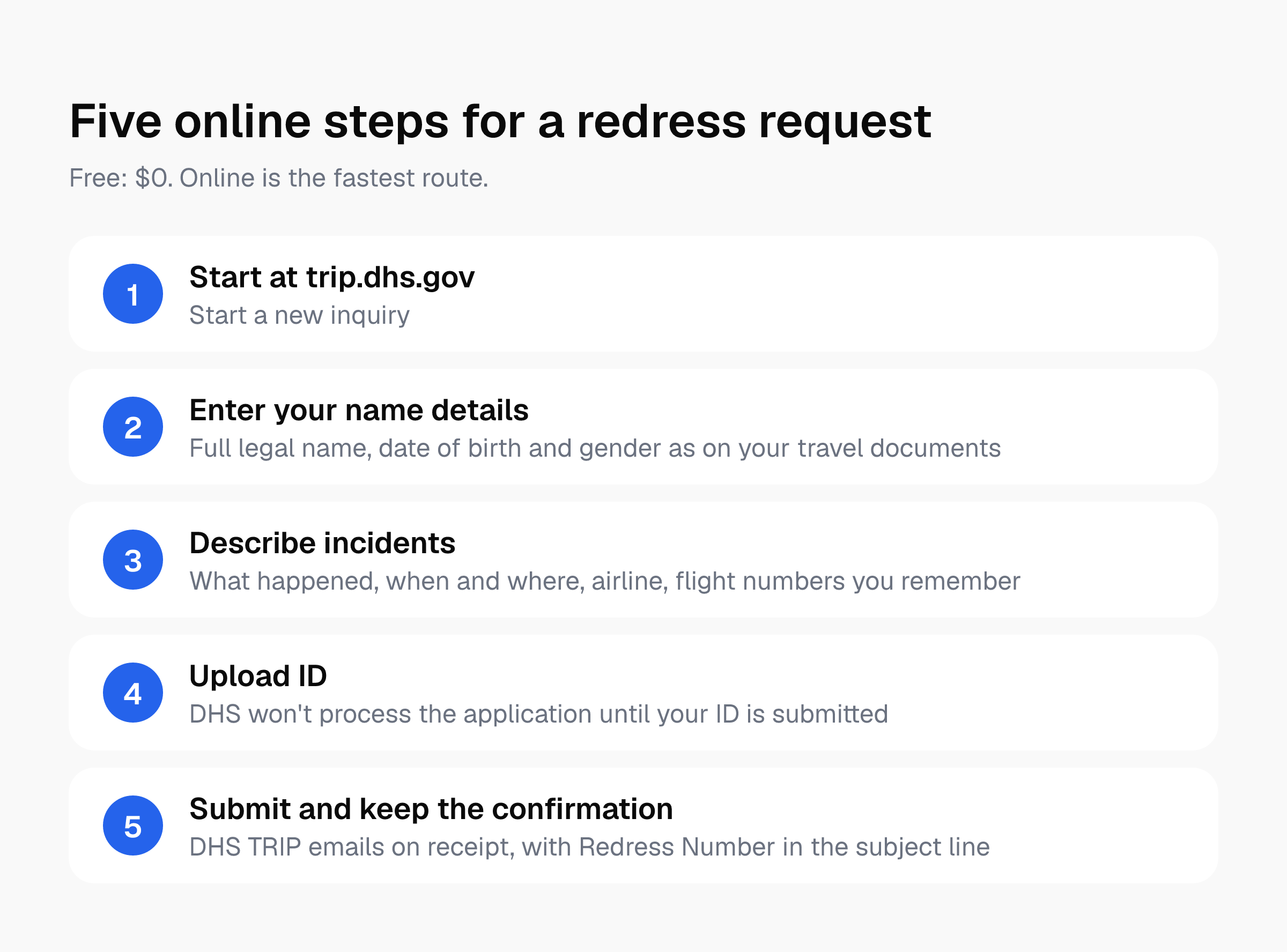Click the 'DHS won't process the application' line
1287x952 pixels.
[x=539, y=715]
